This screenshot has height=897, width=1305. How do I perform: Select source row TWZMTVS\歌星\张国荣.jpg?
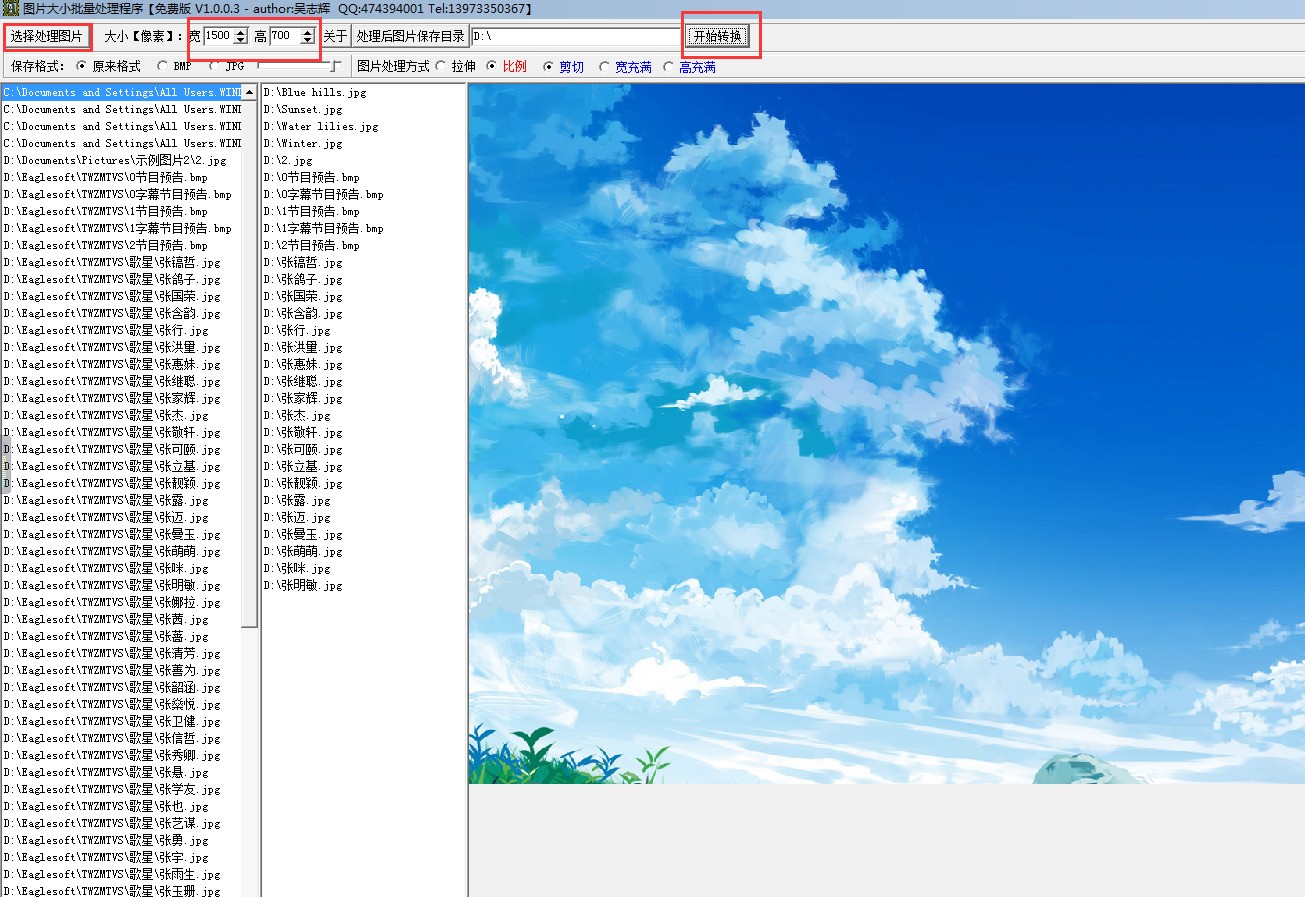coord(122,296)
